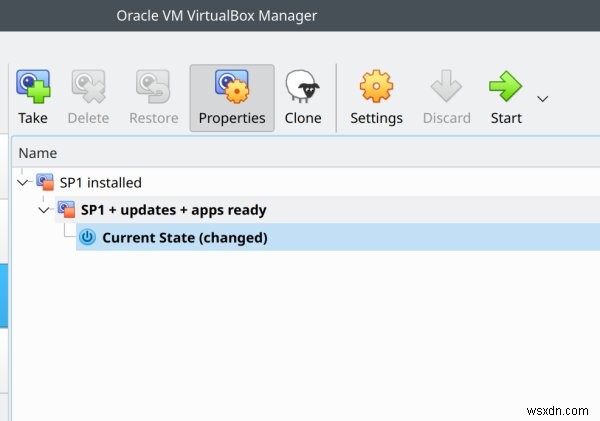Click the Discard down-arrow icon
This screenshot has width=600, height=421.
tap(446, 86)
